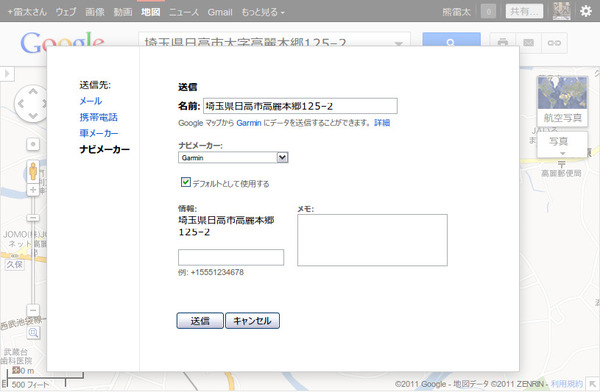Image resolution: width=600 pixels, height=392 pixels.
Task: Focus the 名前 name input field
Action: coord(300,106)
